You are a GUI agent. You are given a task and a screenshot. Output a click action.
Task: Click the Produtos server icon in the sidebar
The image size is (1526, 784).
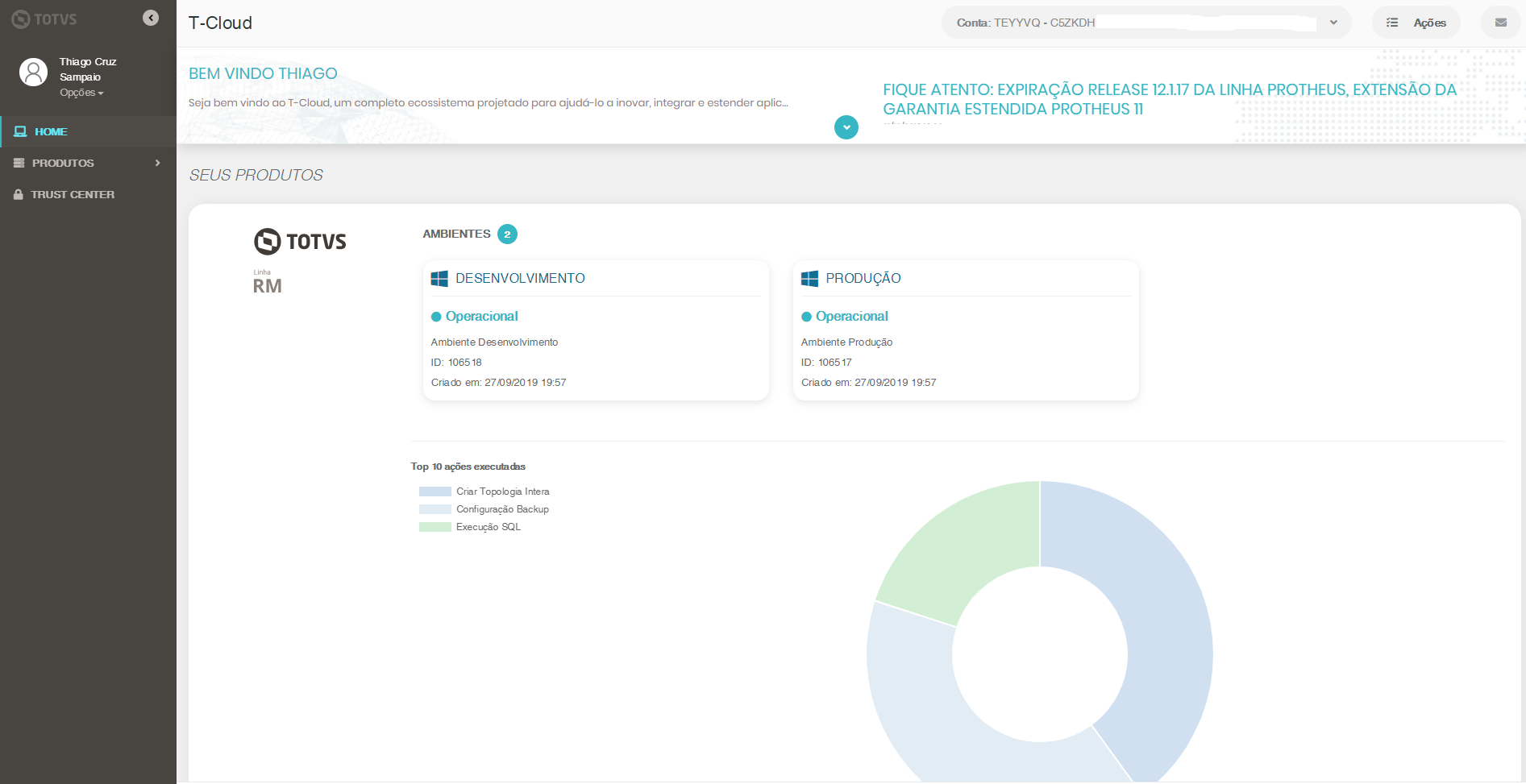pyautogui.click(x=19, y=163)
